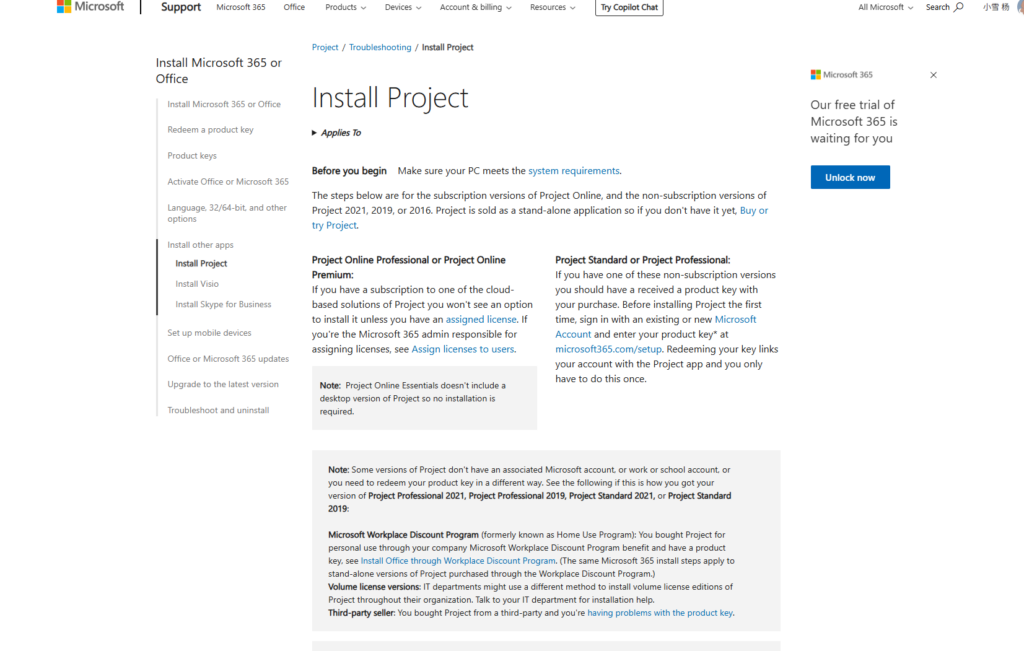Open Account & billing dropdown
1024x651 pixels.
click(475, 7)
